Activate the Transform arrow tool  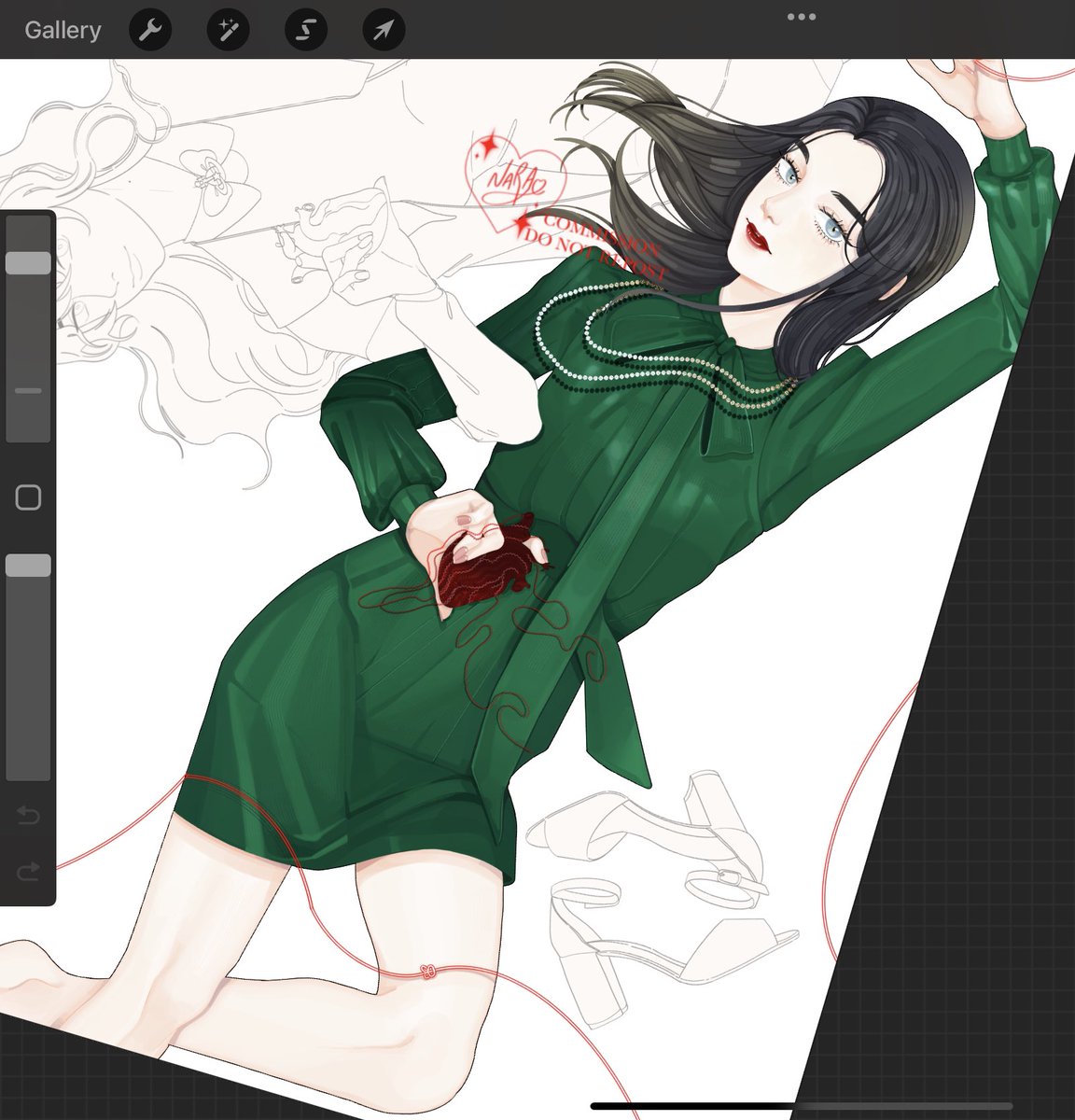coord(384,30)
